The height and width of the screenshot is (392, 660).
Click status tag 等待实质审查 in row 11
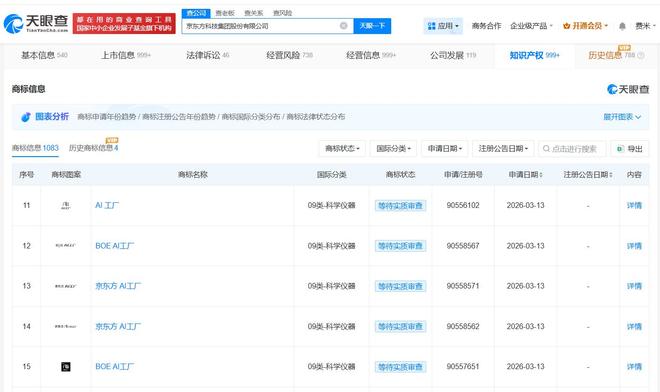click(400, 205)
